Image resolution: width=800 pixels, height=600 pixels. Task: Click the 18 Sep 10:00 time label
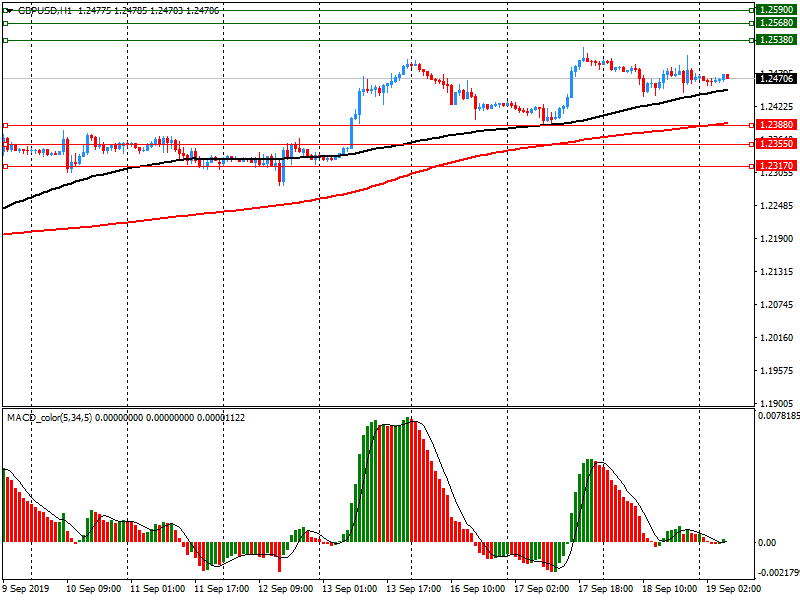coord(670,589)
